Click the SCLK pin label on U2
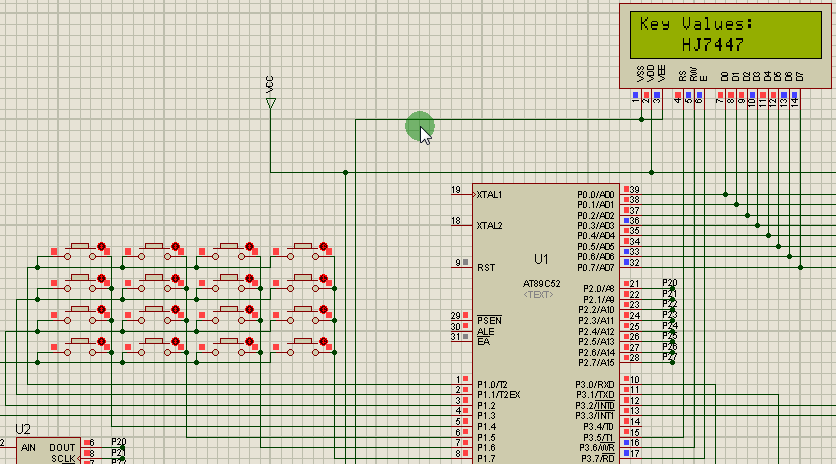Viewport: 836px width, 464px height. click(63, 459)
